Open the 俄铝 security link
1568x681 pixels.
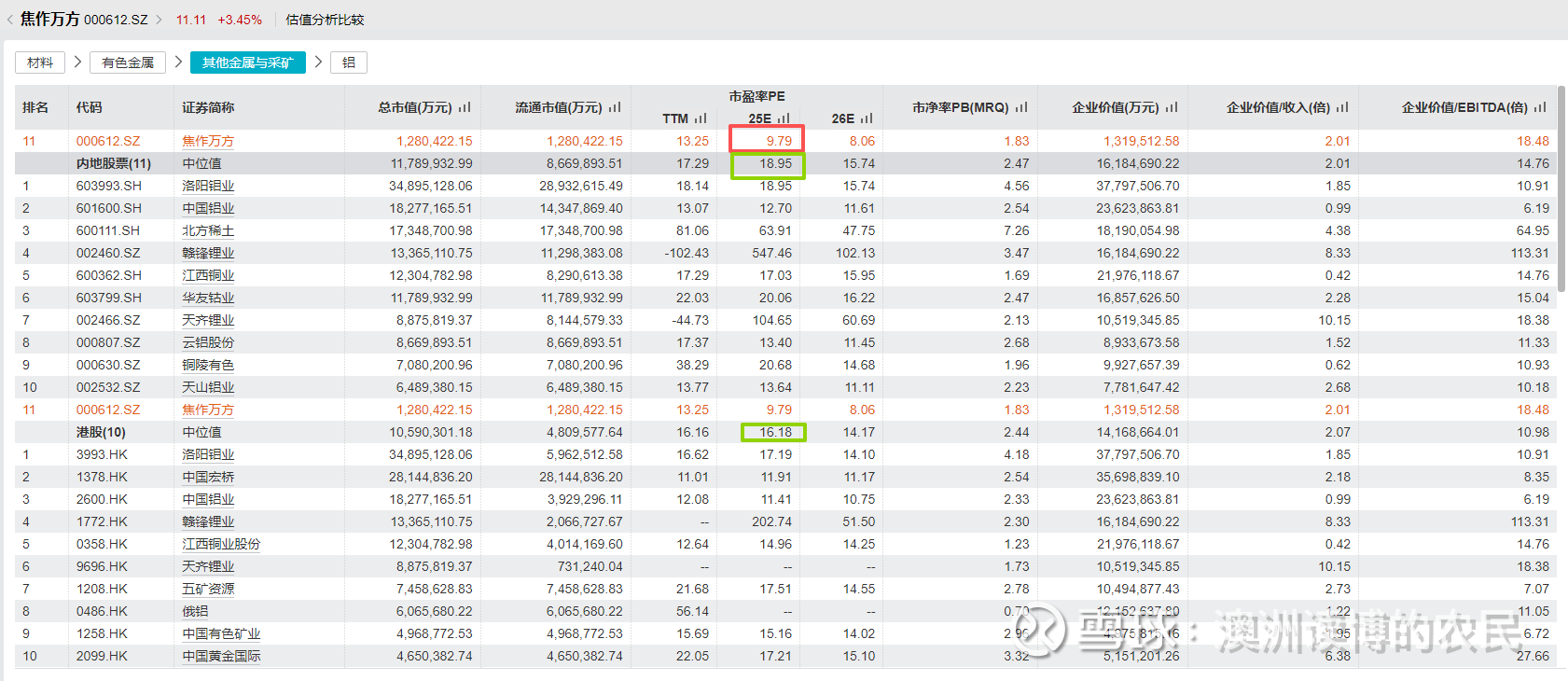(195, 611)
